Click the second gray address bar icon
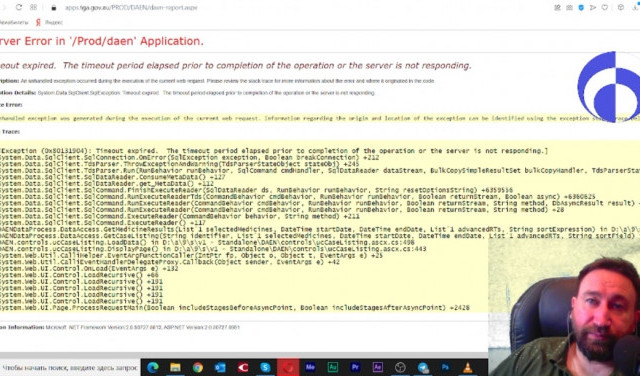Viewport: 640px width, 376px height. click(x=569, y=7)
